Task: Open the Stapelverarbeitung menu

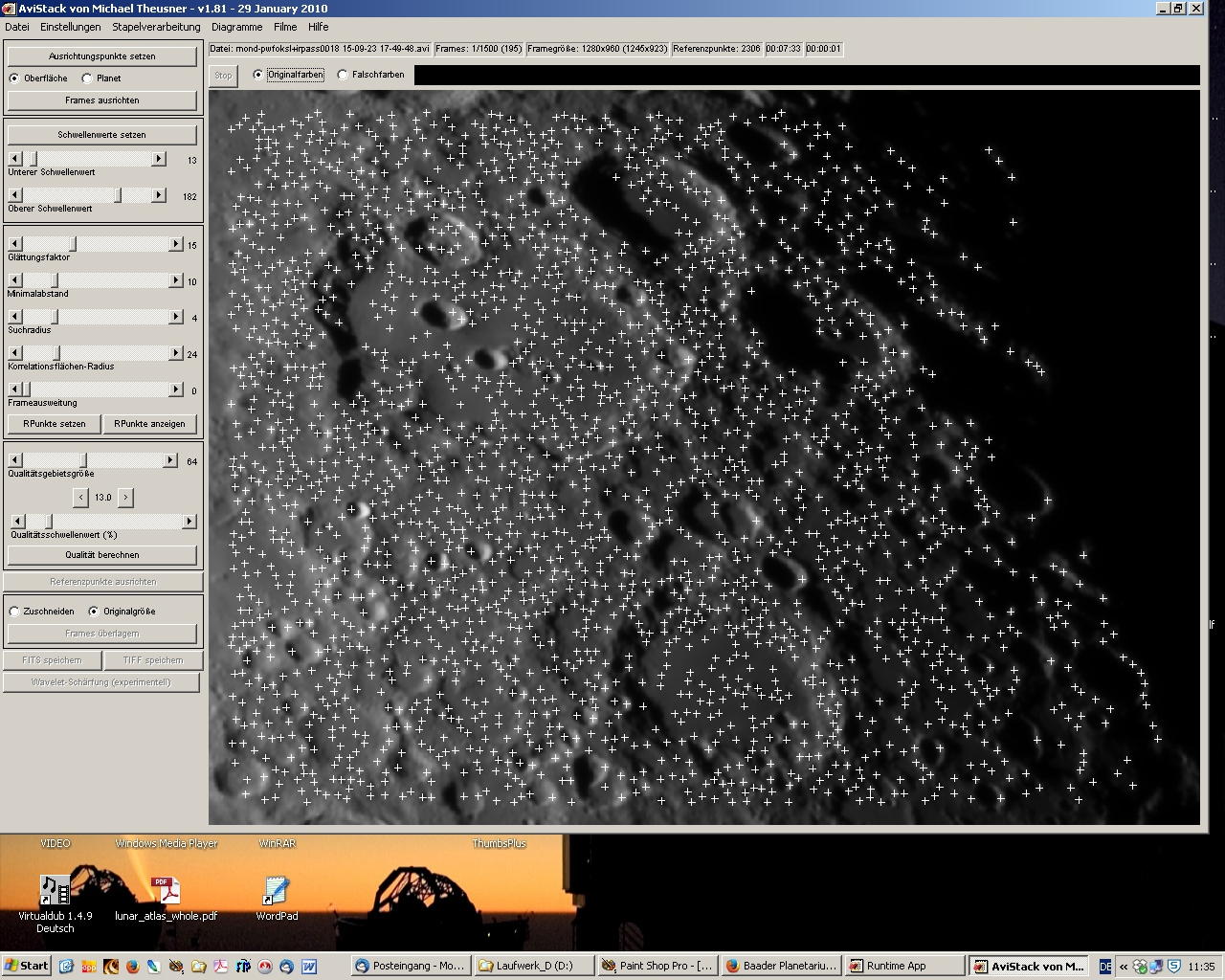Action: [156, 27]
